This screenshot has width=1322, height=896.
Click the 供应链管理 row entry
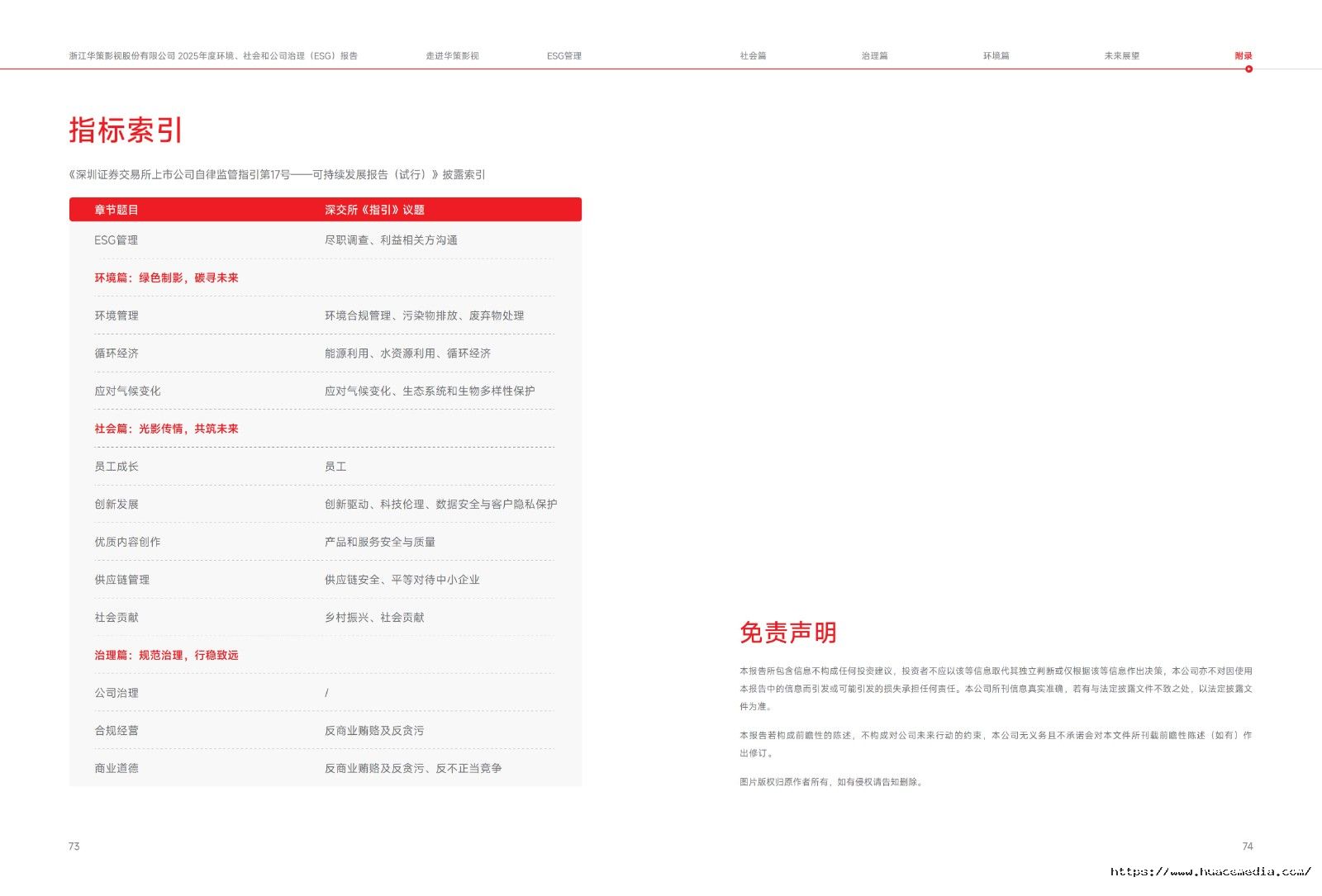[122, 580]
